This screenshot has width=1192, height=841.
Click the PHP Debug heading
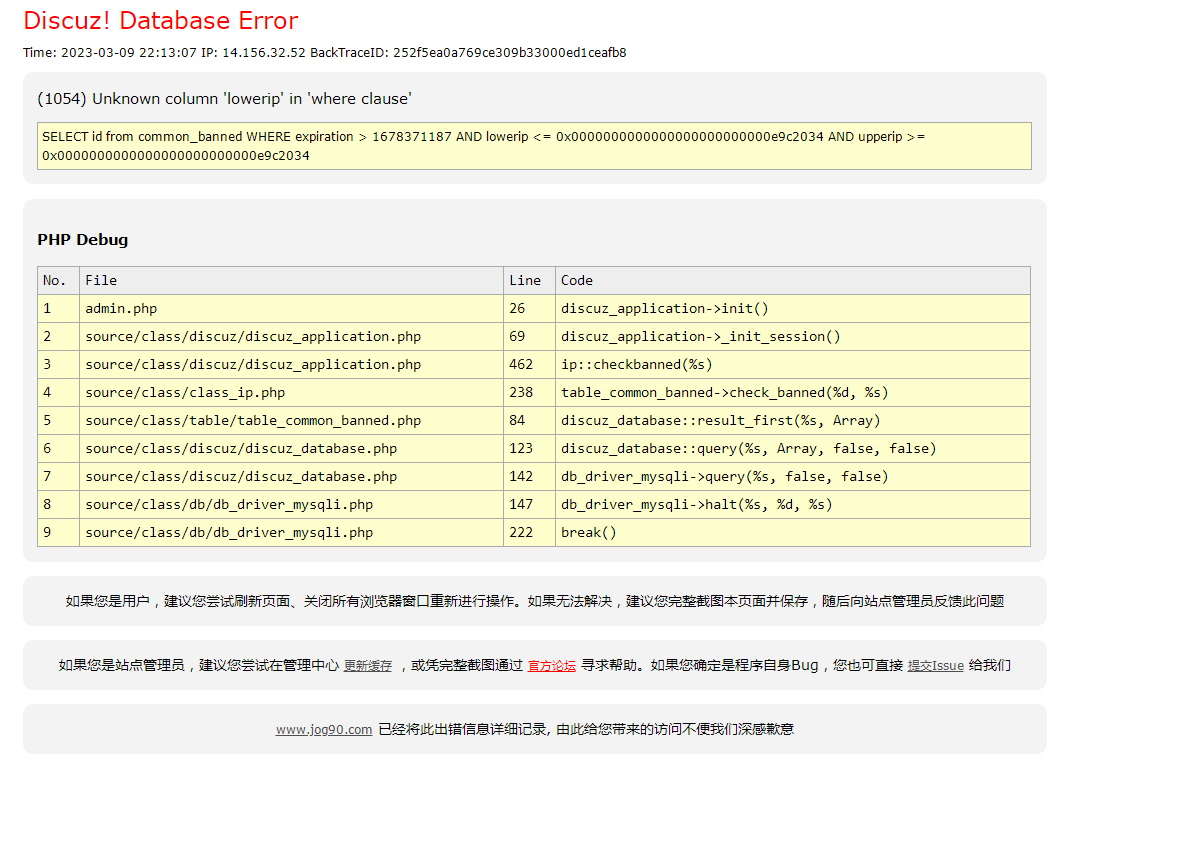click(83, 240)
